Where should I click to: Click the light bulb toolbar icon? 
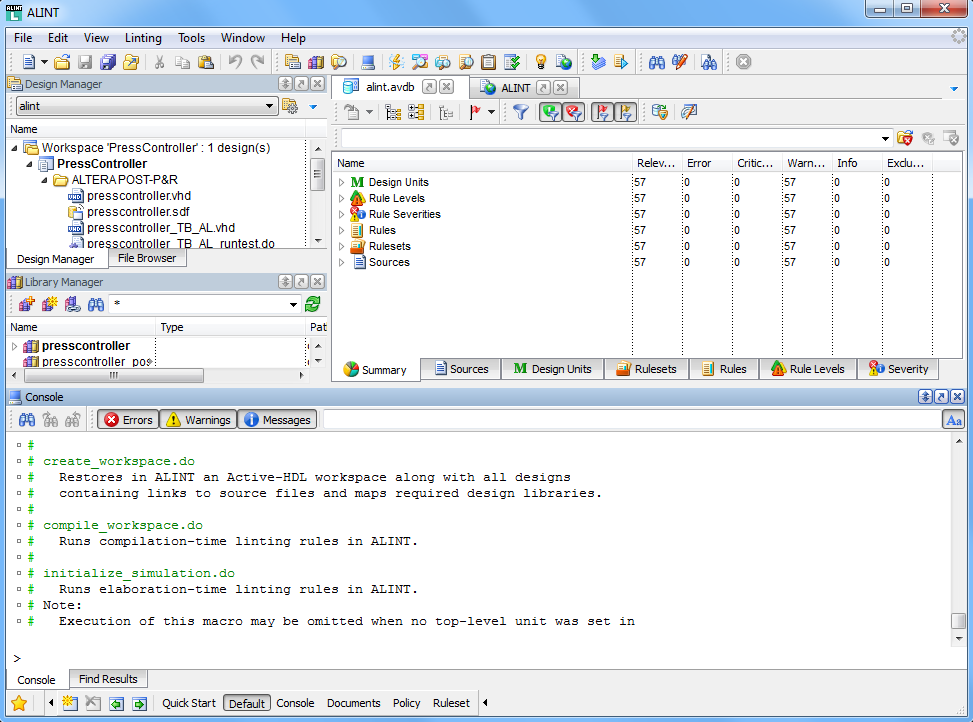click(x=540, y=62)
